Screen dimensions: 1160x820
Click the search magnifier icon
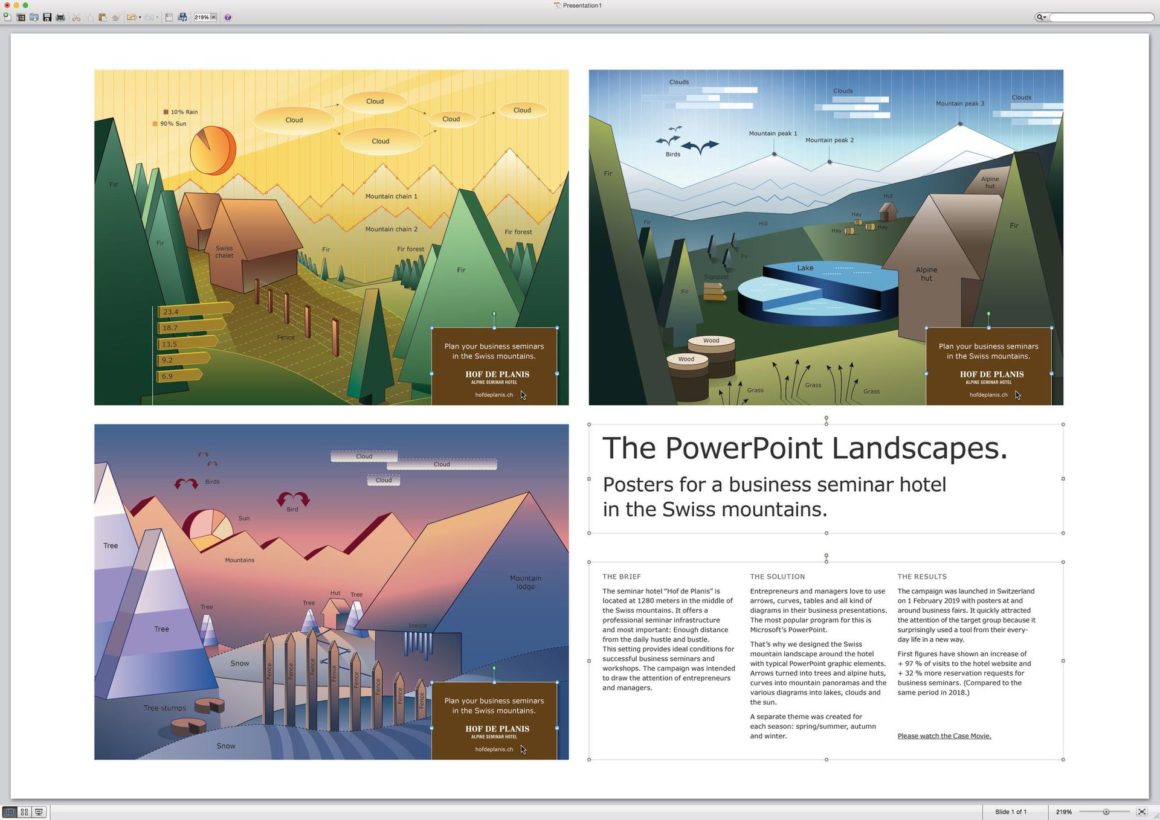tap(1039, 17)
